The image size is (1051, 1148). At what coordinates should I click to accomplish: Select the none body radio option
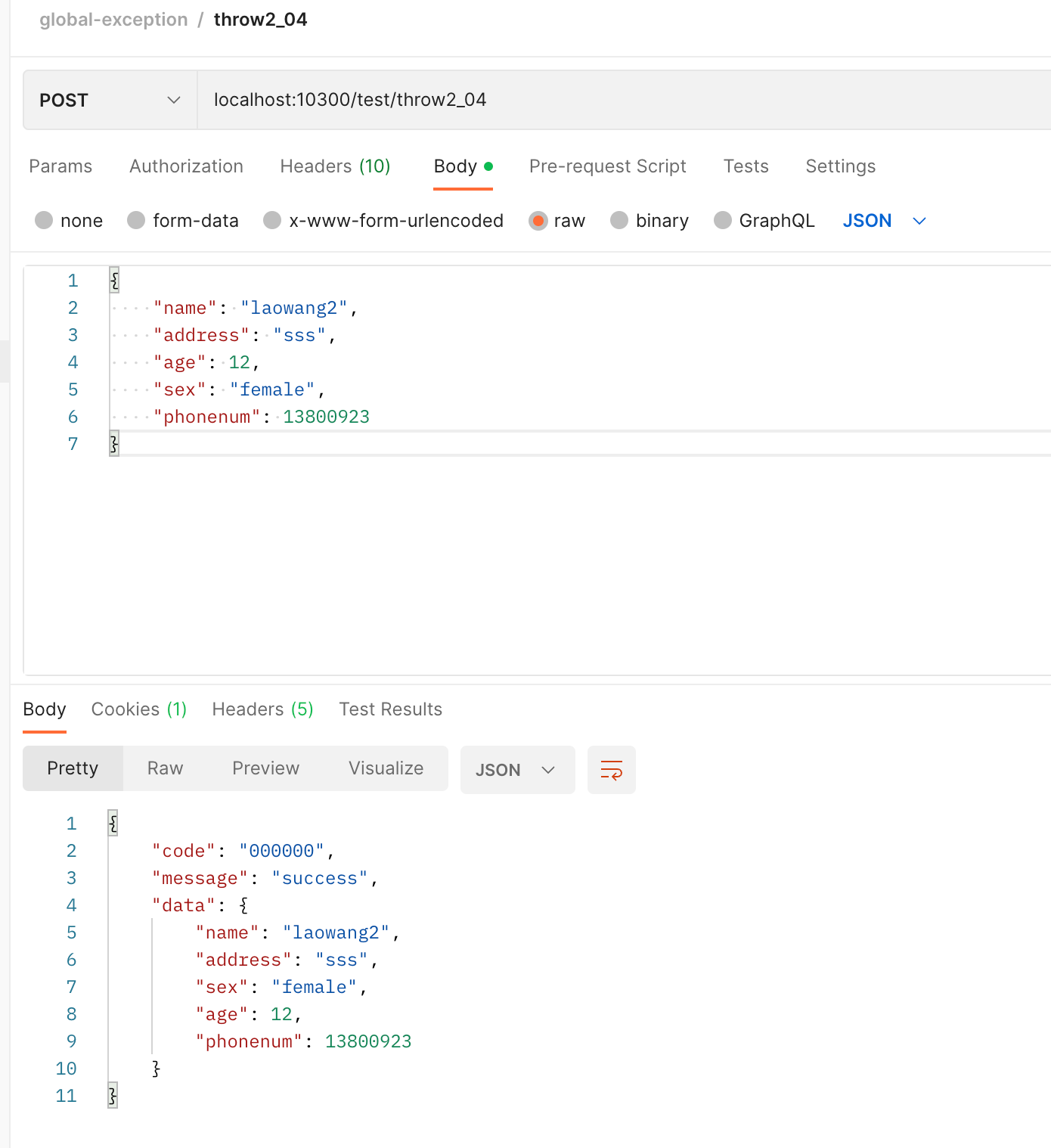(44, 221)
